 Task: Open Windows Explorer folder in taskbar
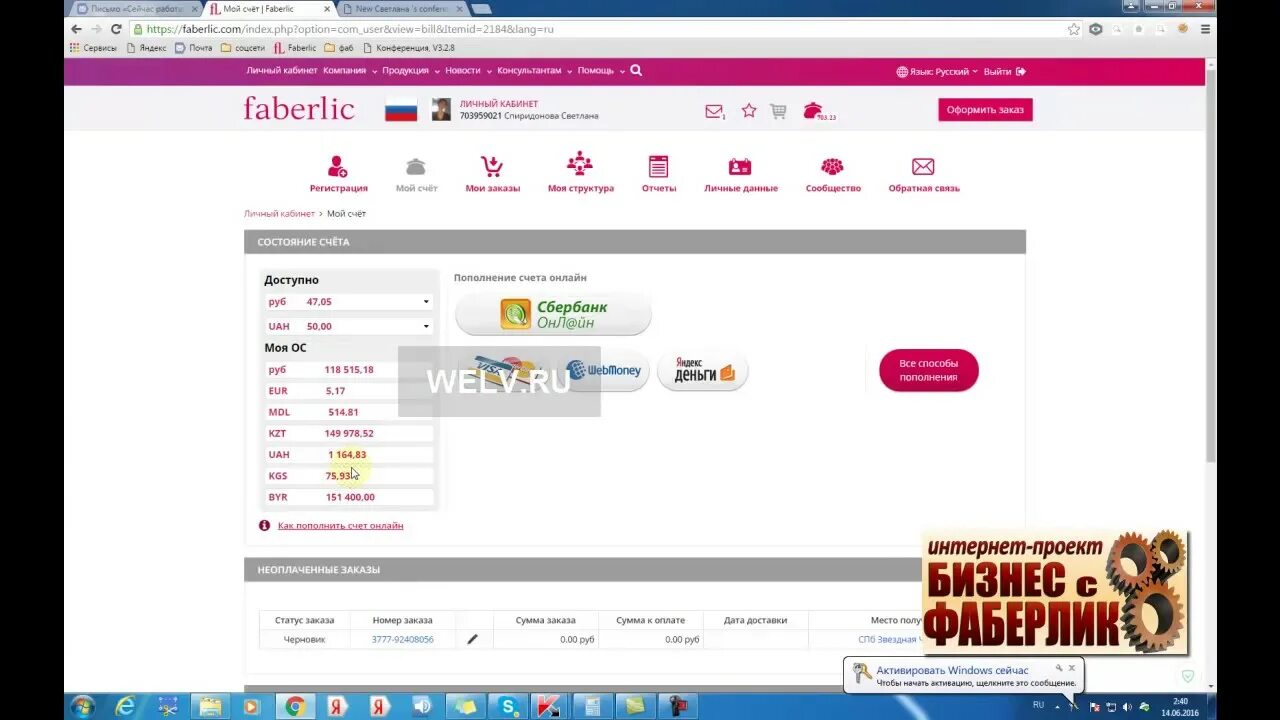(210, 706)
